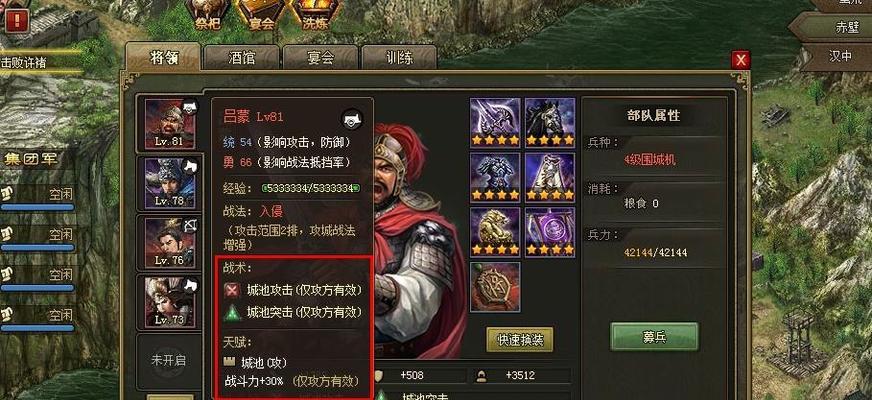The width and height of the screenshot is (872, 400).
Task: Open the 宴会 tab in the panel
Action: (320, 58)
